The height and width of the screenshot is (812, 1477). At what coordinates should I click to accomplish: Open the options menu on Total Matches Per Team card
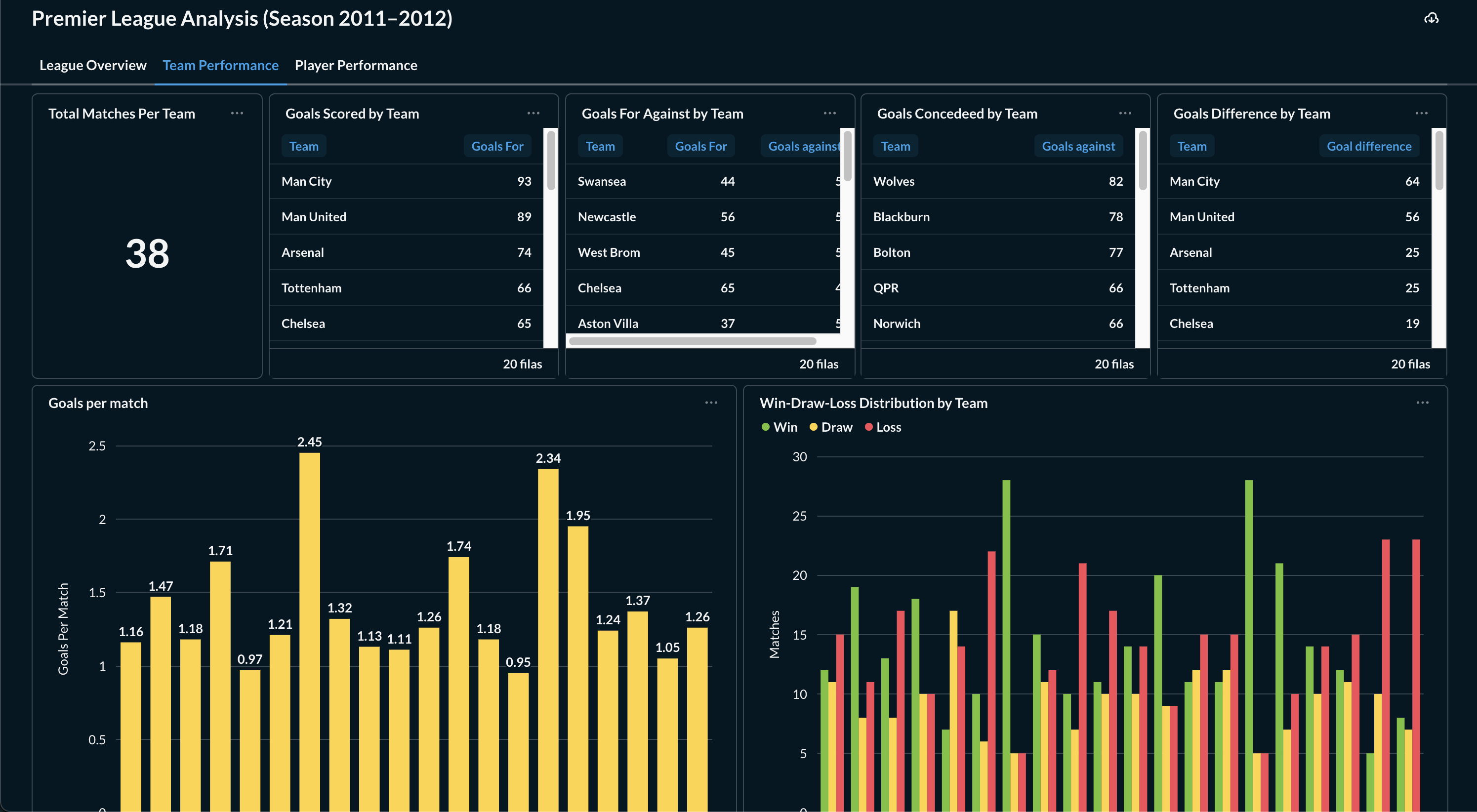[x=238, y=113]
